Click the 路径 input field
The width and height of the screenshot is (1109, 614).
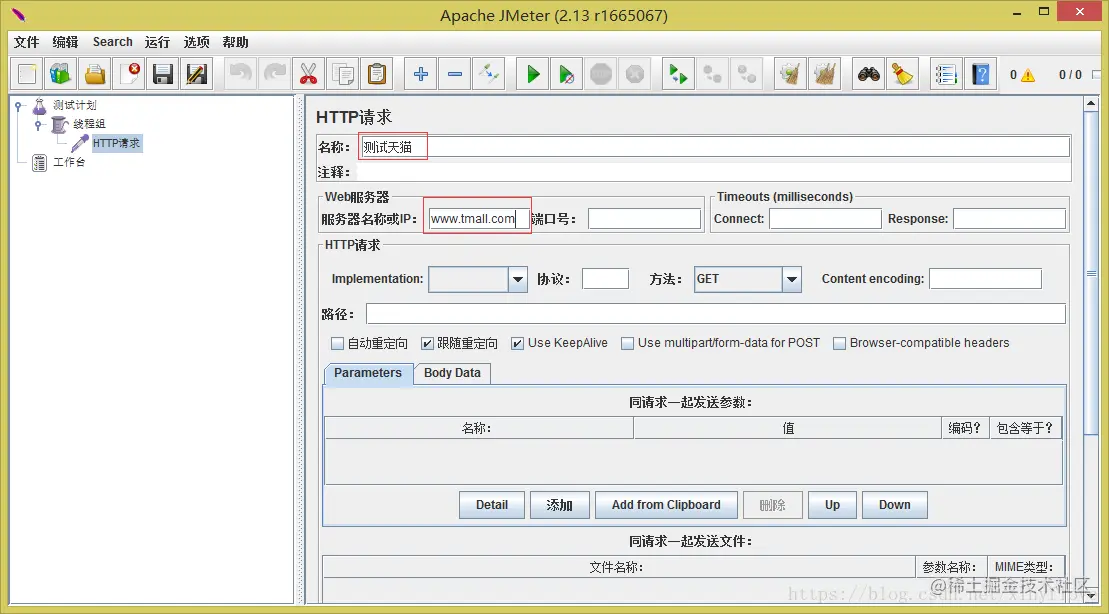[x=716, y=313]
